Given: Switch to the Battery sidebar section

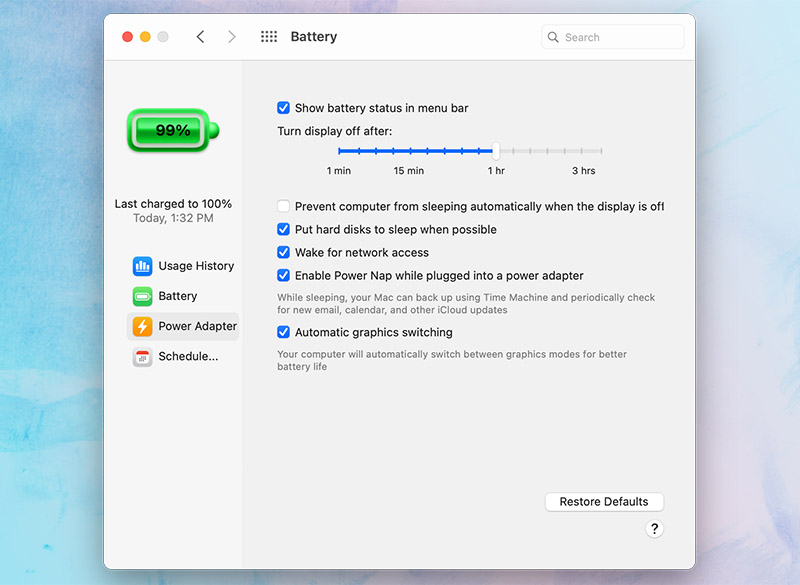Looking at the screenshot, I should [x=178, y=296].
